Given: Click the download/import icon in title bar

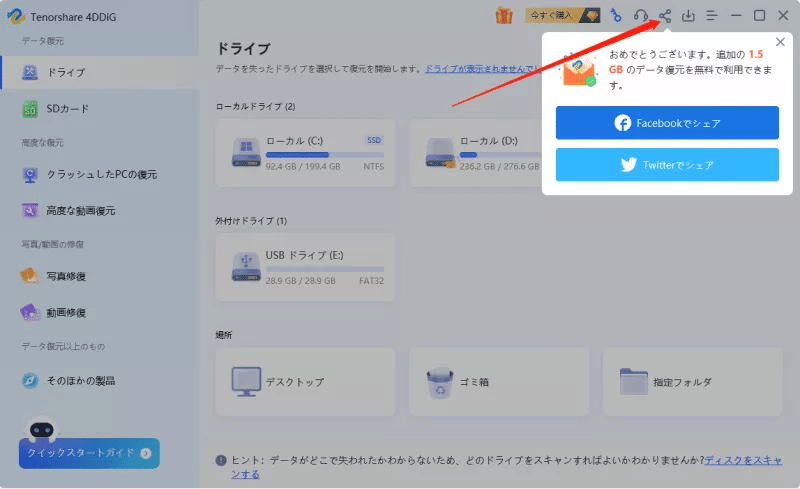Looking at the screenshot, I should pyautogui.click(x=688, y=16).
